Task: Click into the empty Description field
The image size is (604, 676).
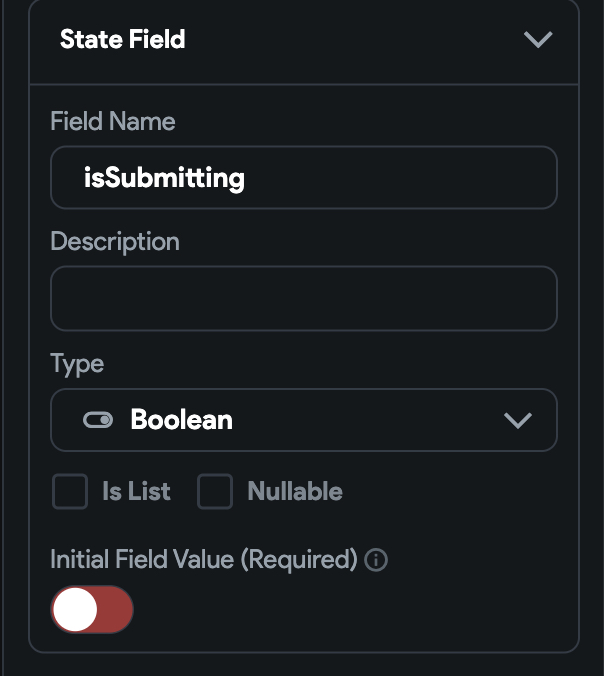Action: click(x=304, y=298)
